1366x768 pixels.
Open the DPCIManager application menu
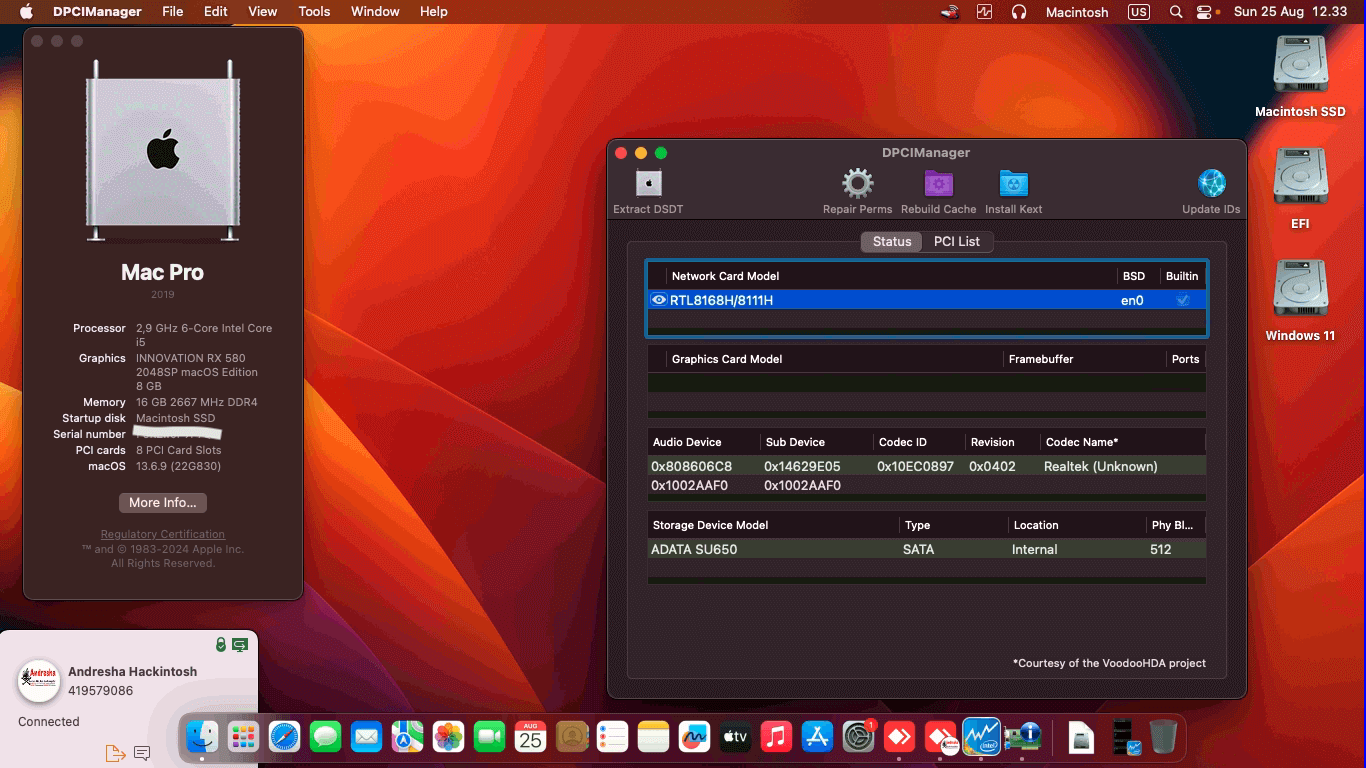tap(96, 12)
